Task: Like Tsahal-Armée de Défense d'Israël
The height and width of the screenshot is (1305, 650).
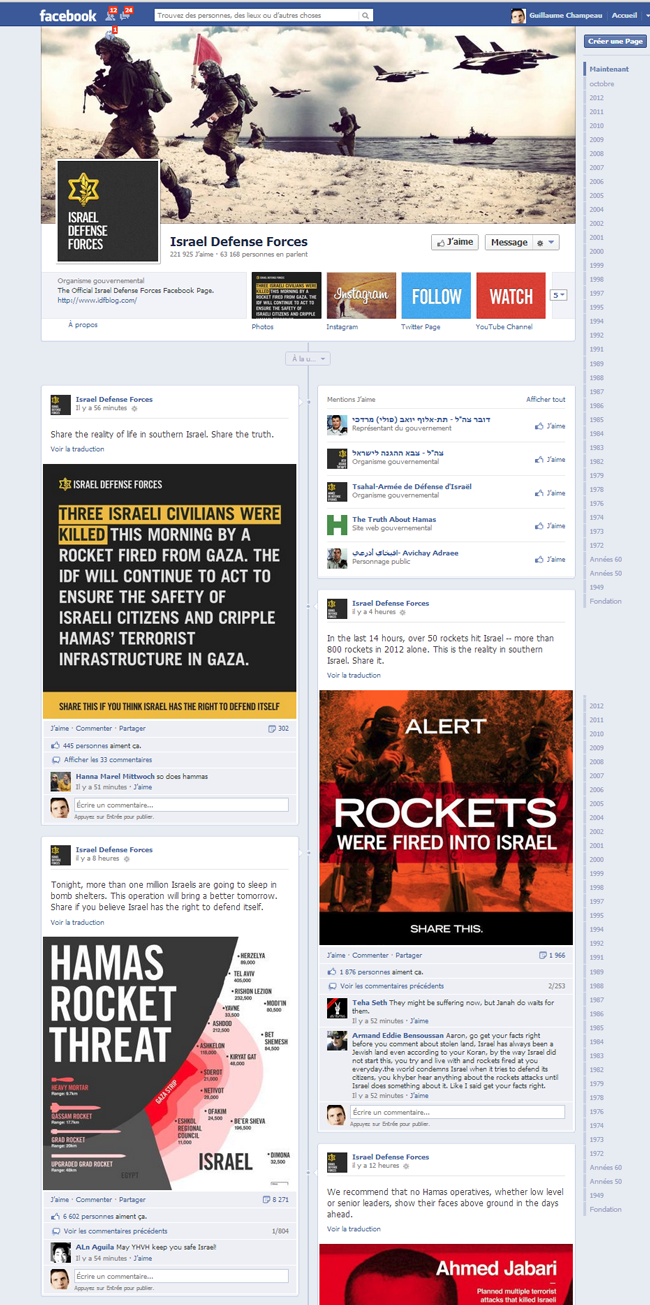Action: pyautogui.click(x=550, y=492)
